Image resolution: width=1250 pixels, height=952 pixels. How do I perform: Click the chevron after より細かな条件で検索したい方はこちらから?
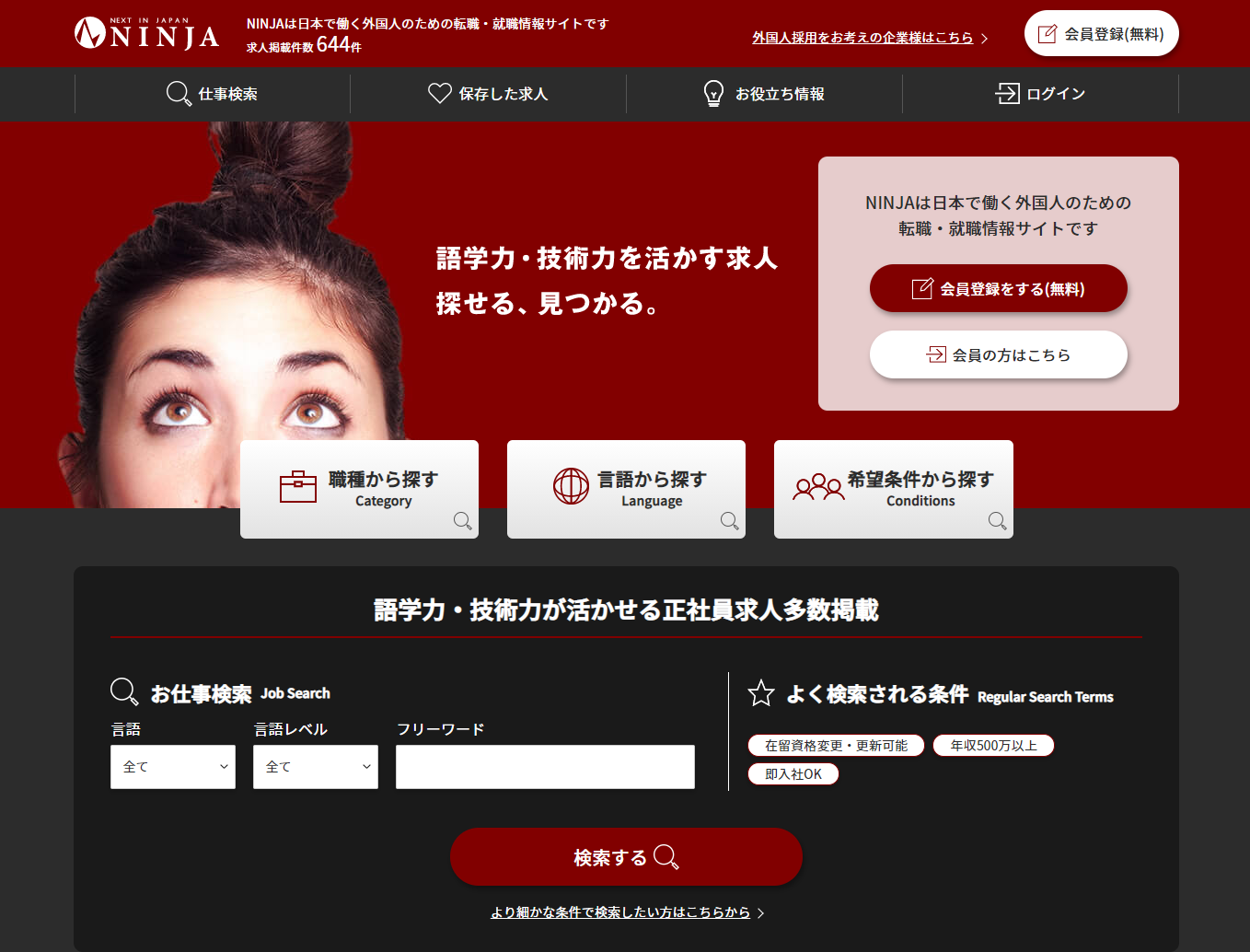point(760,913)
